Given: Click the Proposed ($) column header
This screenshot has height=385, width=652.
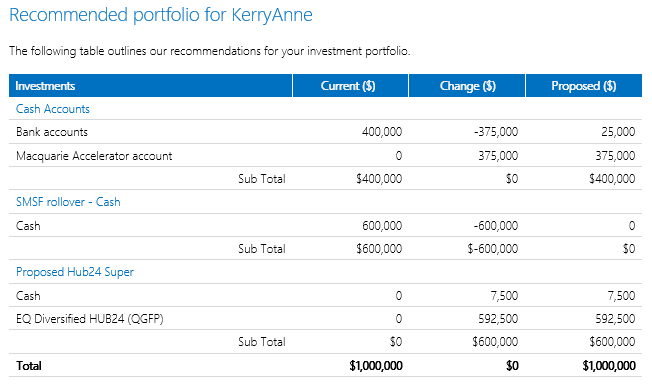Looking at the screenshot, I should tap(584, 86).
